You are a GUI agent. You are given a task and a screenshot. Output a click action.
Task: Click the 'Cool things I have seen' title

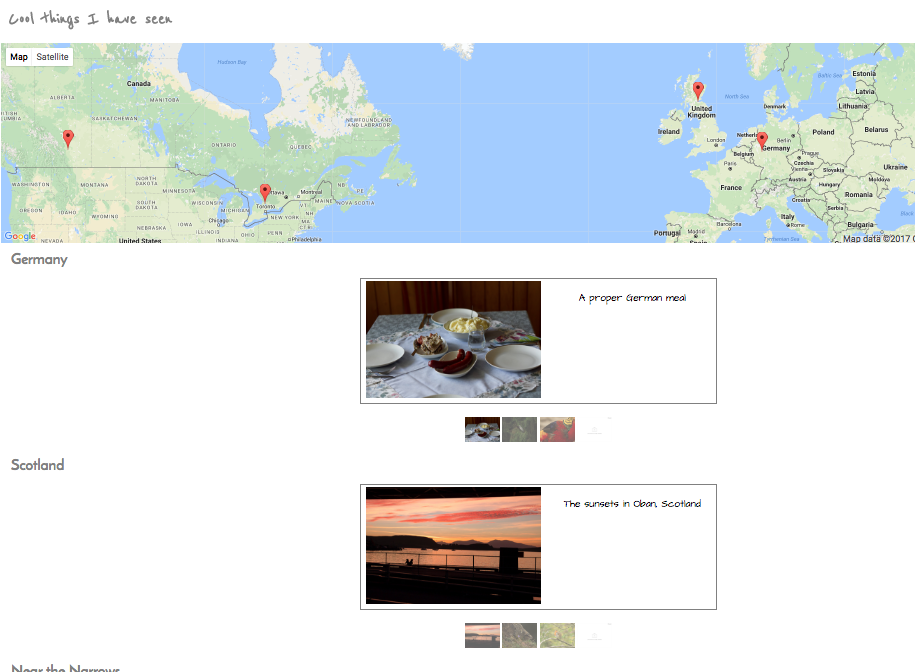coord(90,19)
